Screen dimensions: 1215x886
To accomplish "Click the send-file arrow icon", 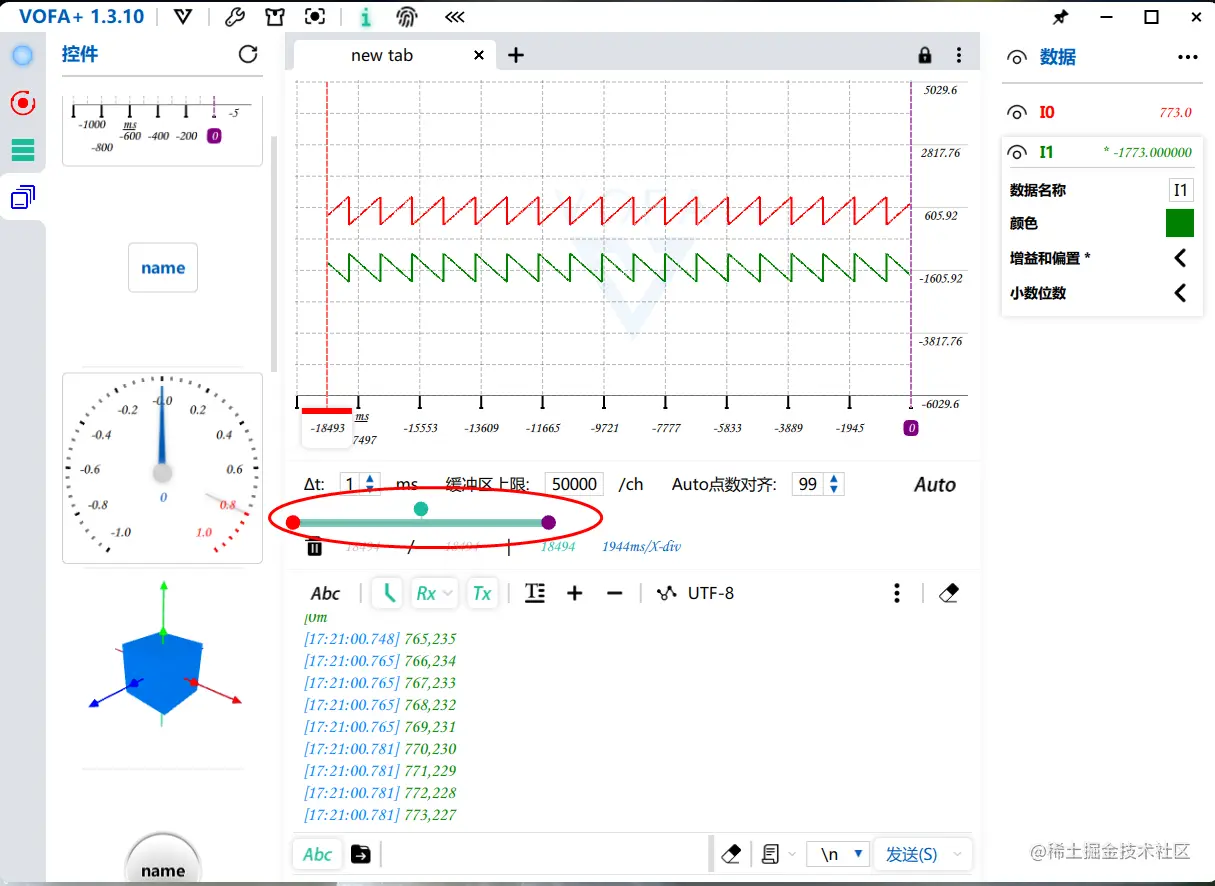I will (361, 854).
